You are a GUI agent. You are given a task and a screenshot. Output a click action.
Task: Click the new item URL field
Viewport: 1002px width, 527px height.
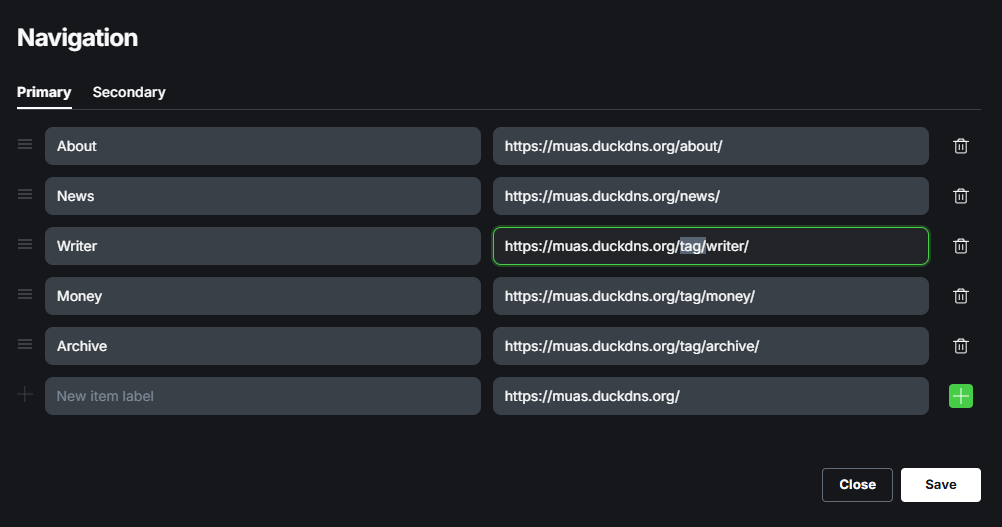click(710, 396)
